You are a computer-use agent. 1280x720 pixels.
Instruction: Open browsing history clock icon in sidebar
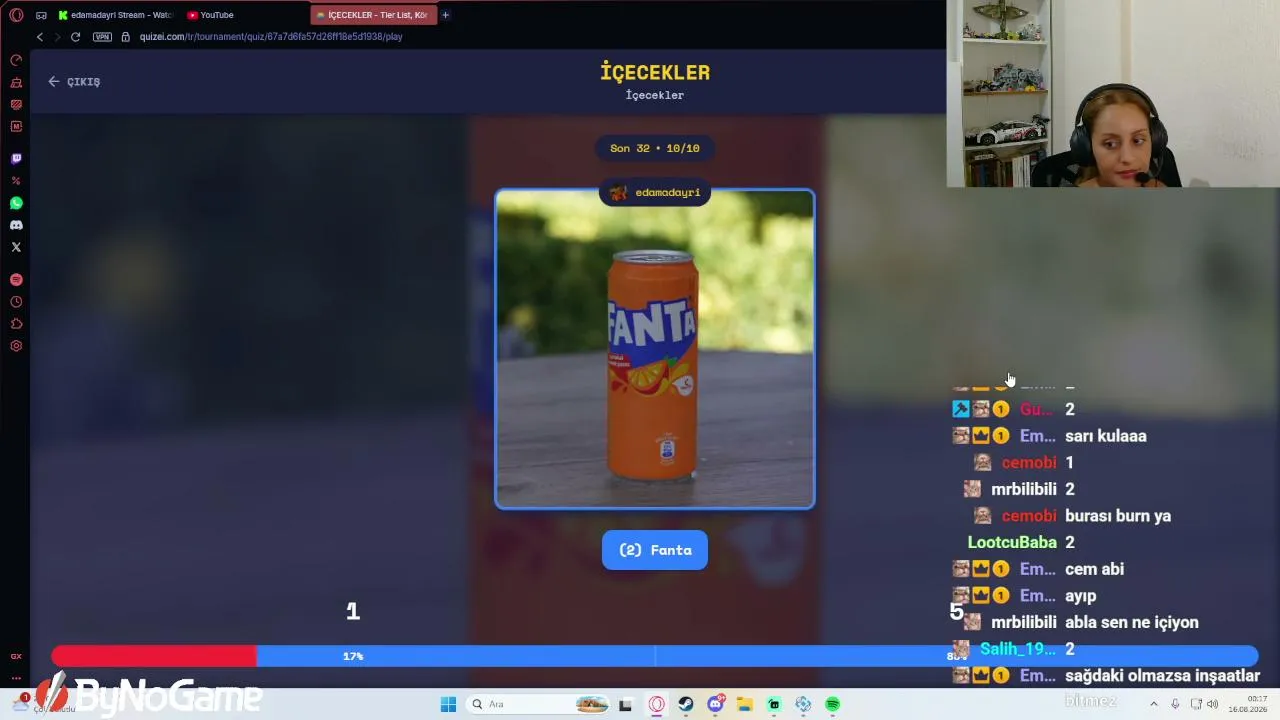(x=16, y=302)
